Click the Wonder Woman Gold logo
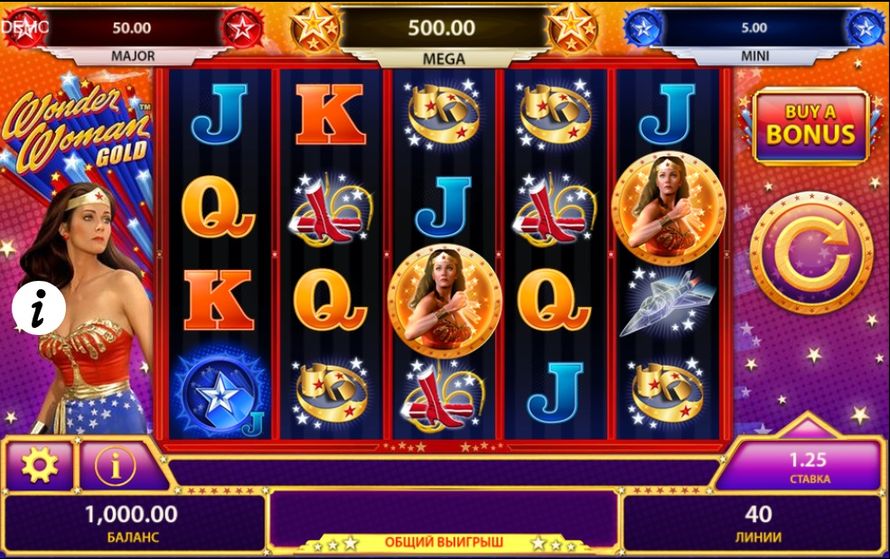890x559 pixels. tap(77, 131)
